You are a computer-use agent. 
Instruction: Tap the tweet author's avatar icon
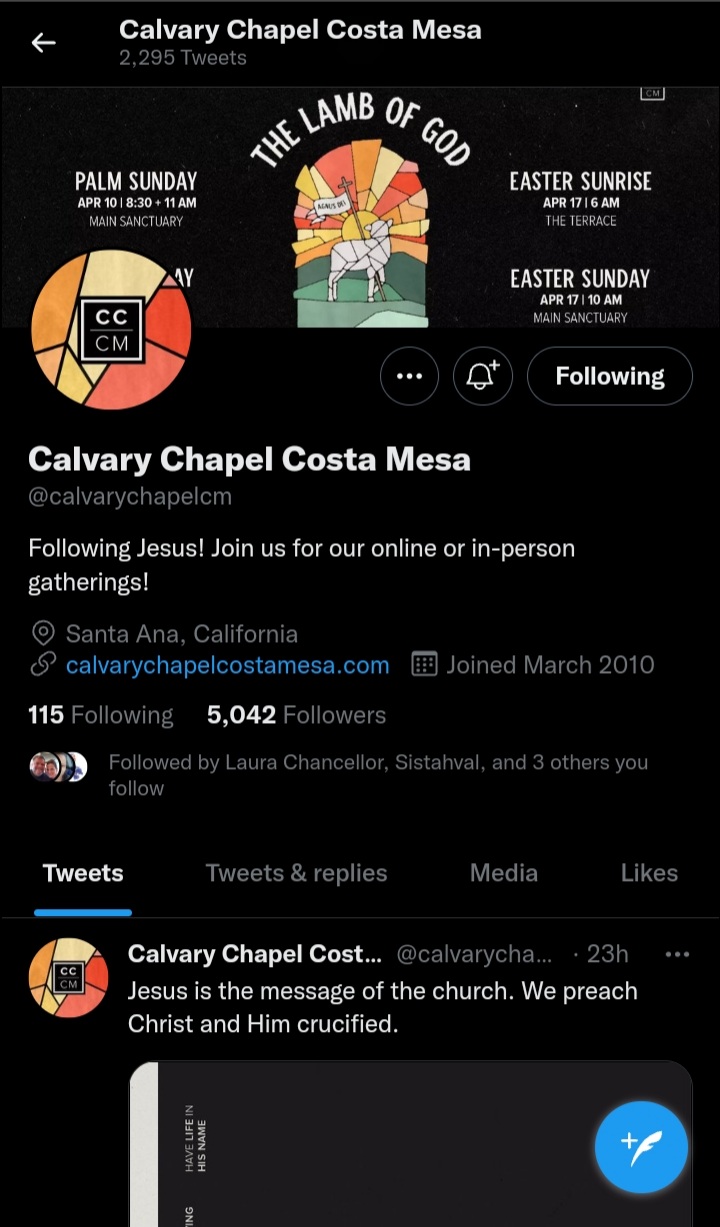tap(68, 977)
